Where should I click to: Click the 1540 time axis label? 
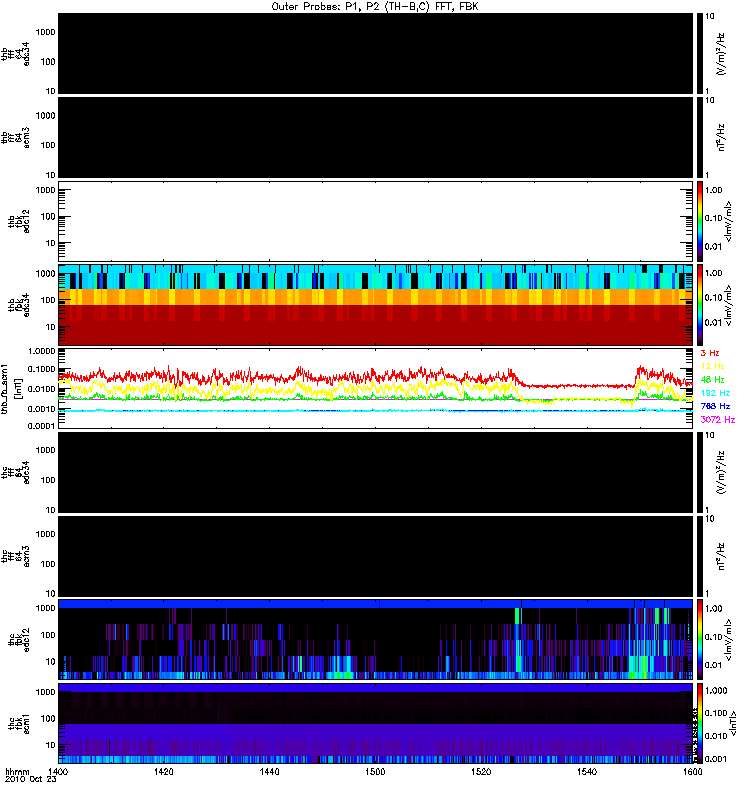[x=587, y=772]
